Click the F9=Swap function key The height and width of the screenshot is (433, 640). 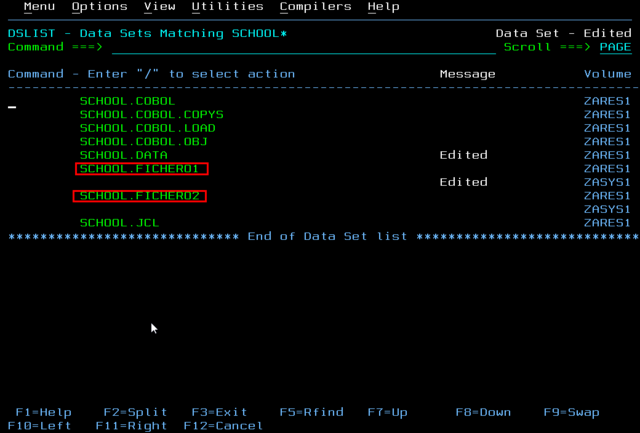(x=571, y=412)
